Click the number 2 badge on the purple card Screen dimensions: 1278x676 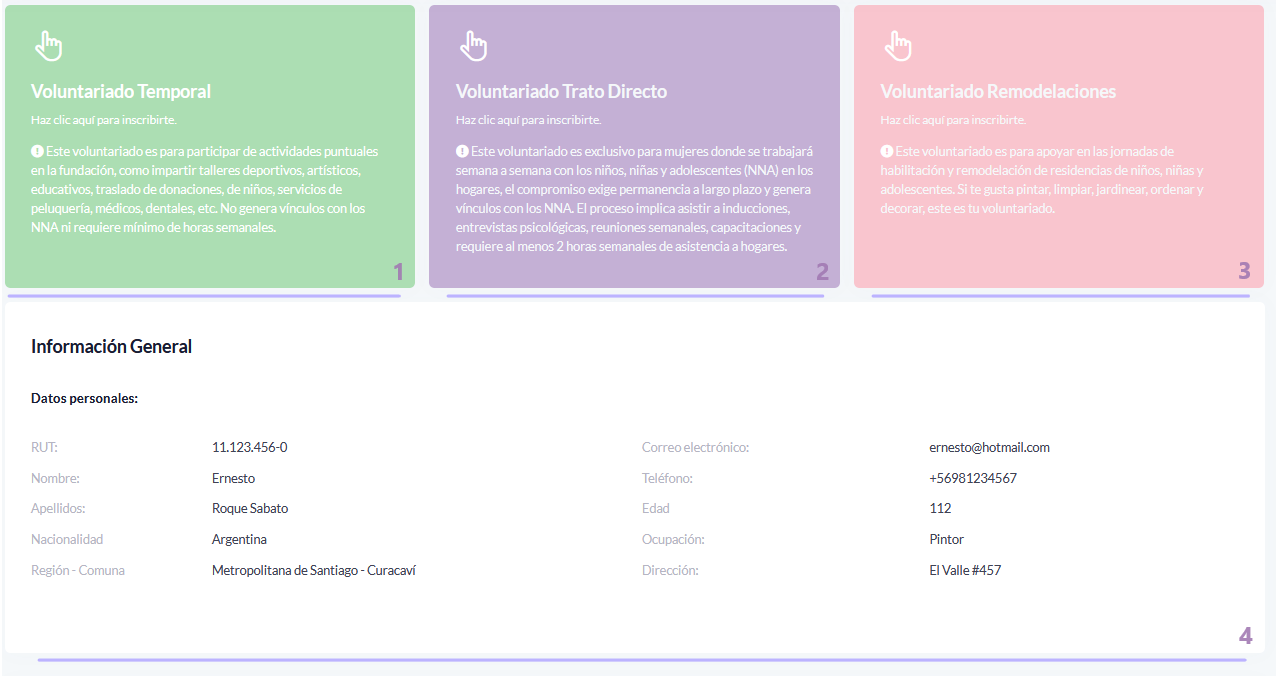click(822, 272)
